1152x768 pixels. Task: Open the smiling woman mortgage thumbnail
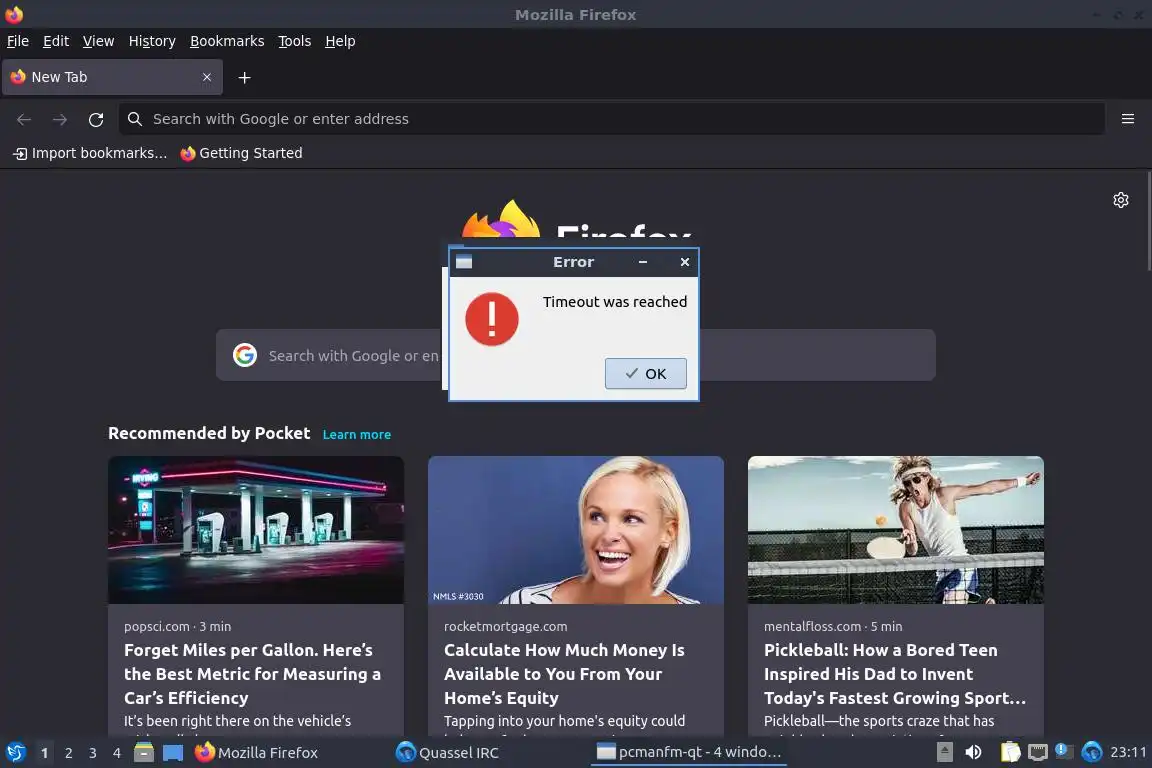point(576,530)
